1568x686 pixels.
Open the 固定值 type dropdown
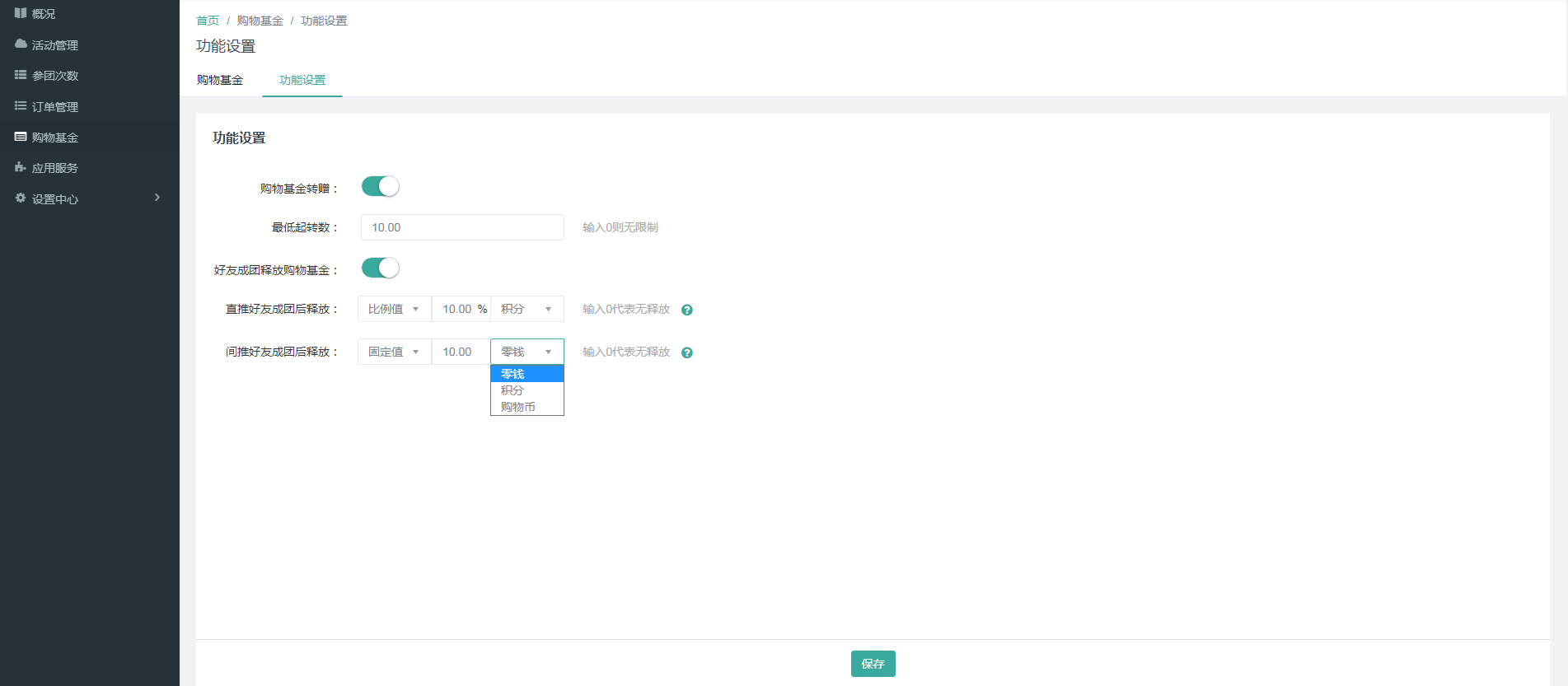[x=394, y=352]
